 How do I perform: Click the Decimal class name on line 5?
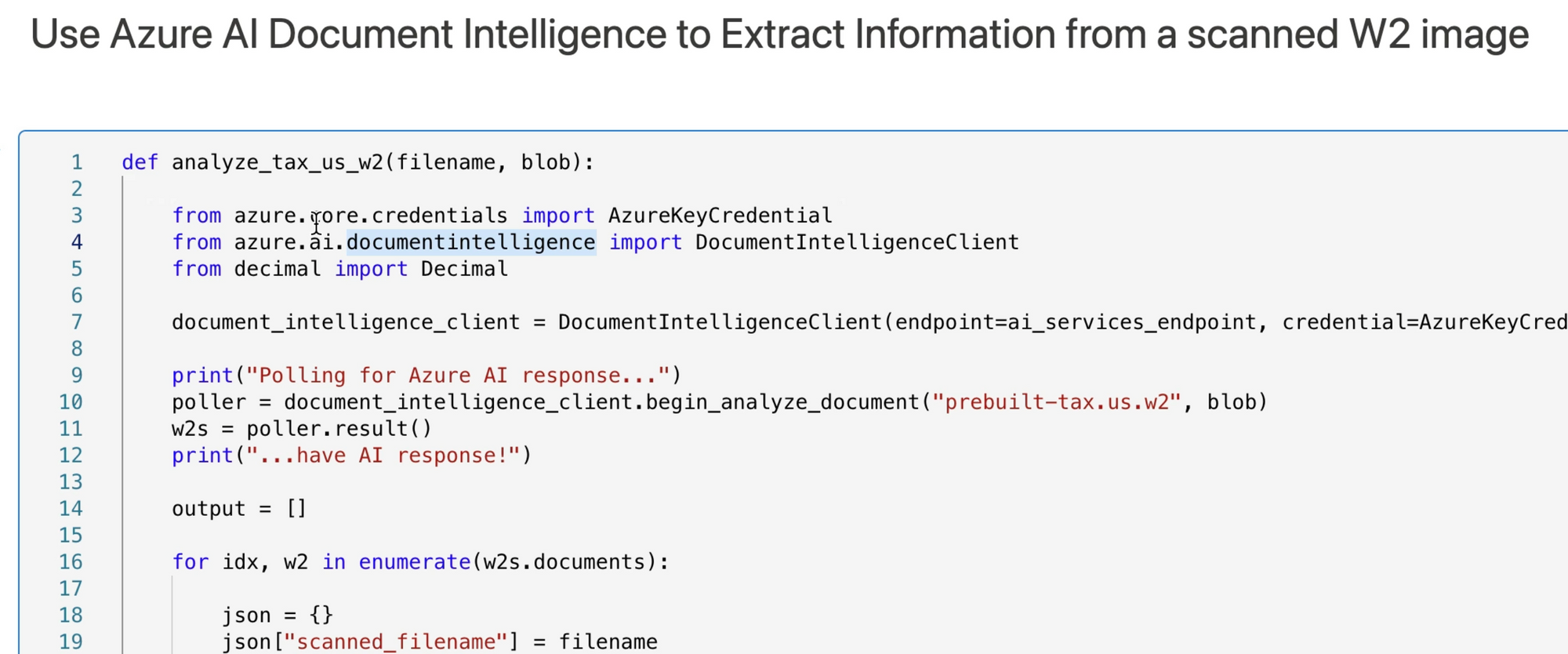[464, 269]
